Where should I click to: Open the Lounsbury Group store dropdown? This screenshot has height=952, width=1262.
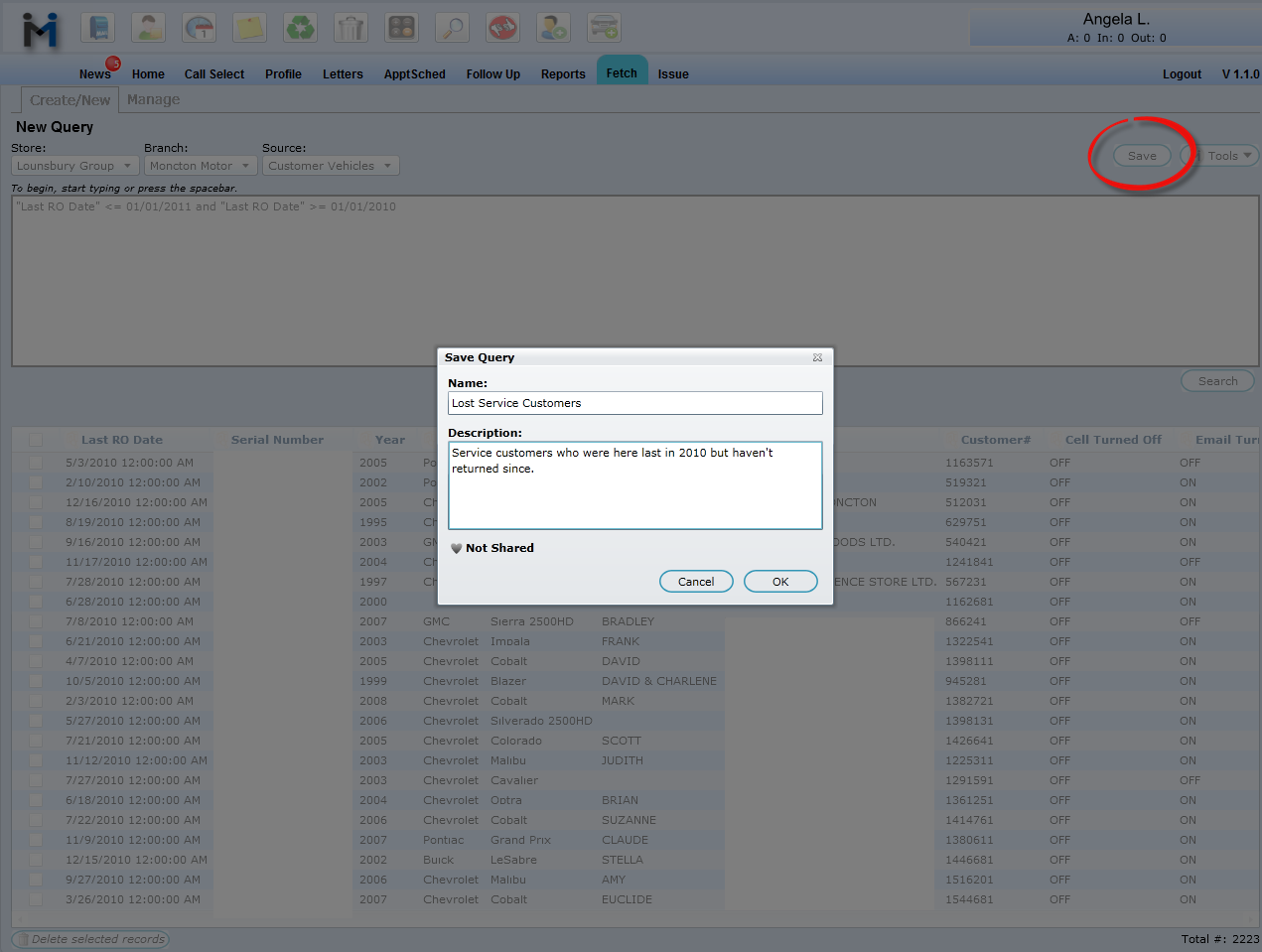(x=74, y=166)
